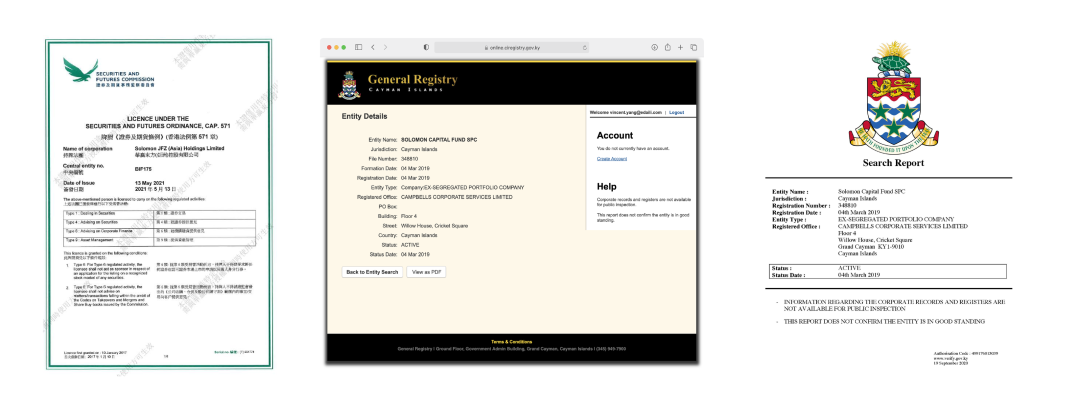Select CAMPBELLS CORPORATE SERVICES LIMITED in browser page
1080x400 pixels.
tap(456, 197)
